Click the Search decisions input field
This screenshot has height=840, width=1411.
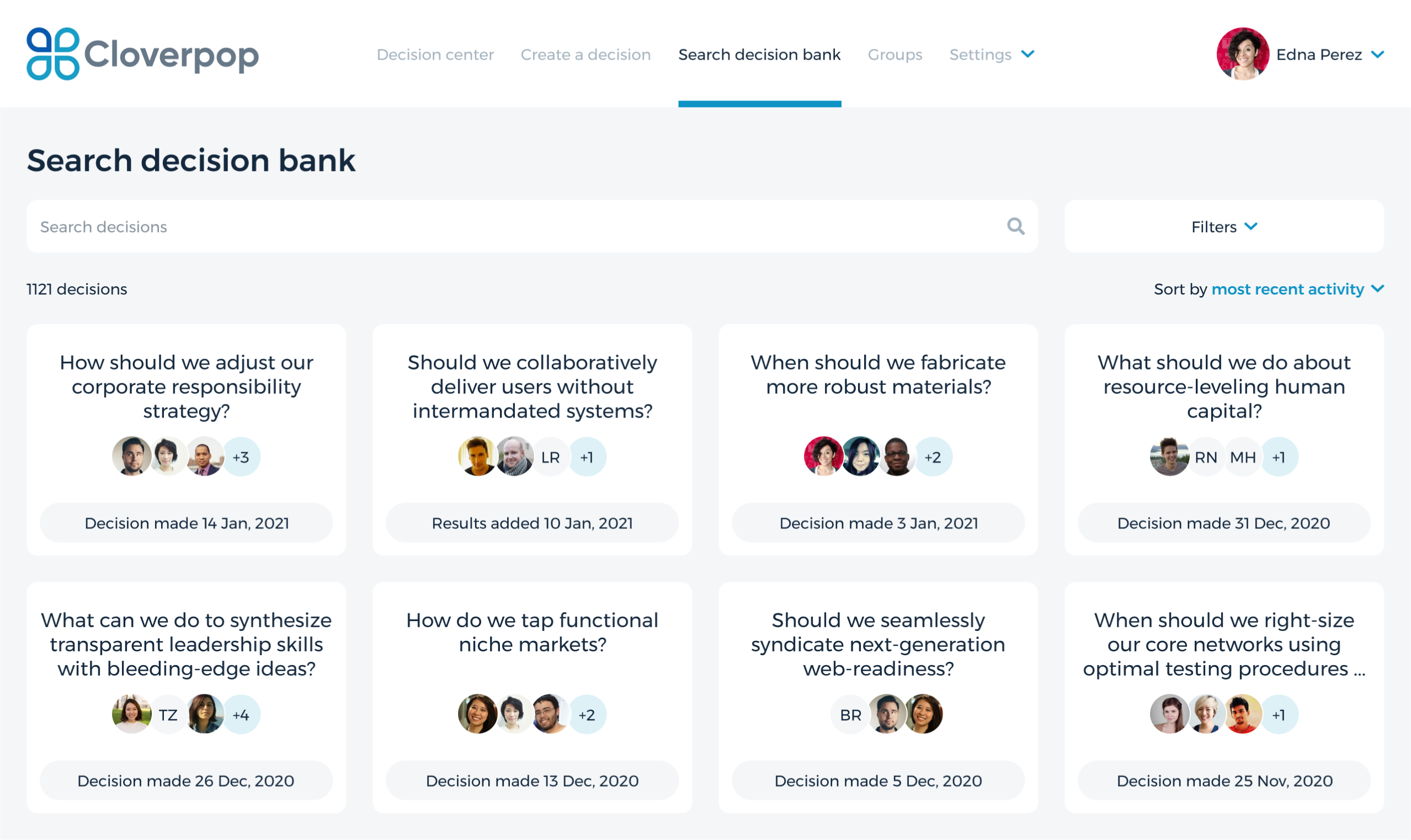click(x=509, y=227)
